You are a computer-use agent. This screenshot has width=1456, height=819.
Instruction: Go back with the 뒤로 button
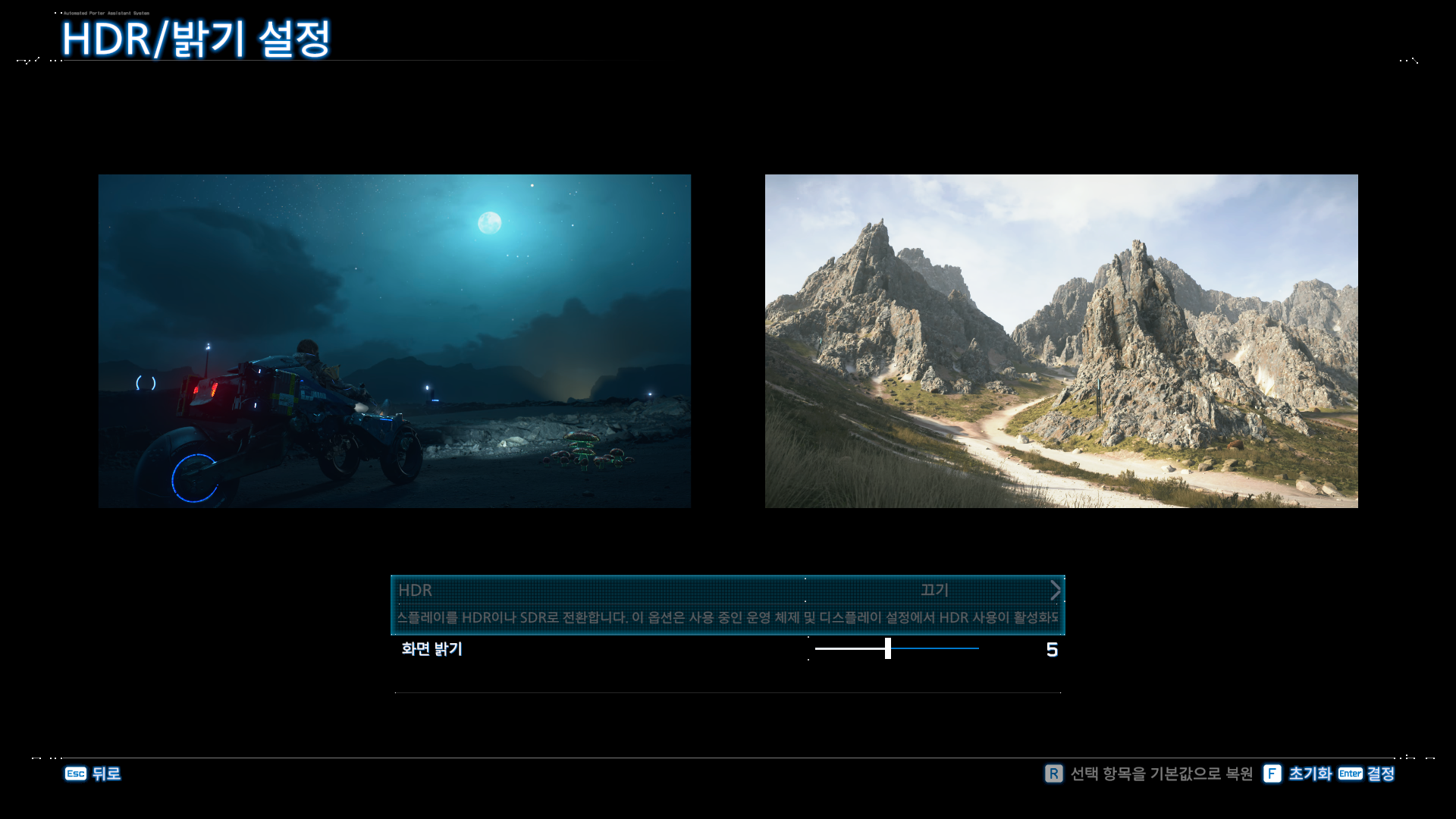(106, 773)
